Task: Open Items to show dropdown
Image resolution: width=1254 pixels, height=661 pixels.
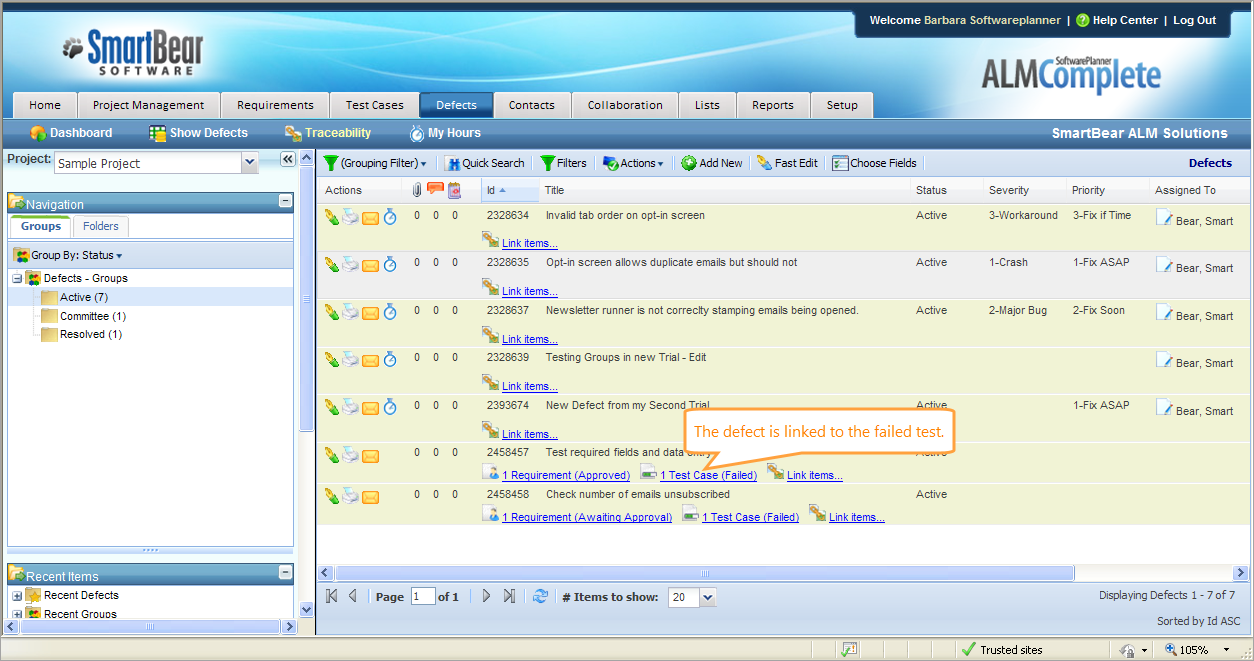Action: (x=708, y=597)
